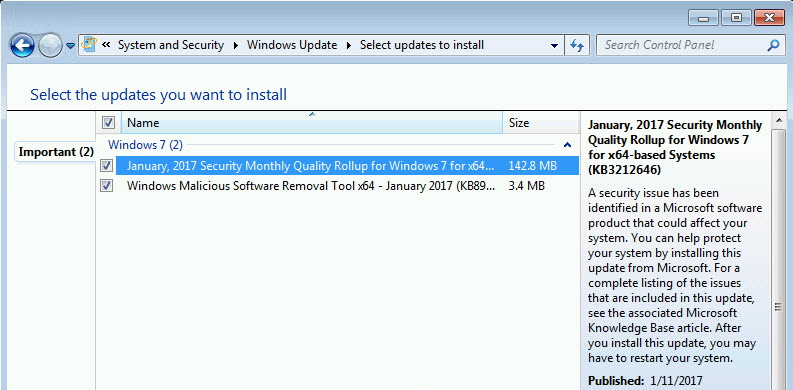Select Windows Malicious Software Removal Tool row
The height and width of the screenshot is (390, 793).
(x=347, y=186)
